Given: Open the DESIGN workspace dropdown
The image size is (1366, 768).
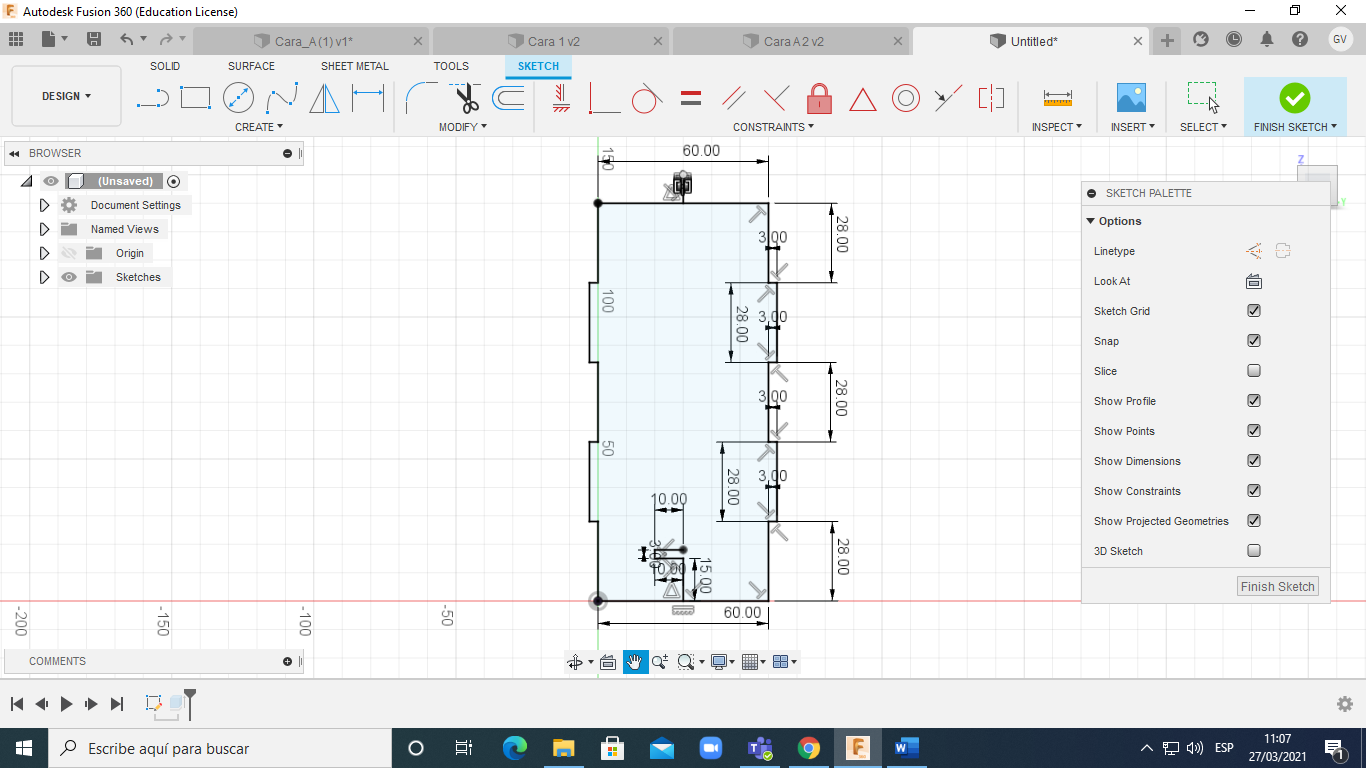Looking at the screenshot, I should pyautogui.click(x=66, y=96).
